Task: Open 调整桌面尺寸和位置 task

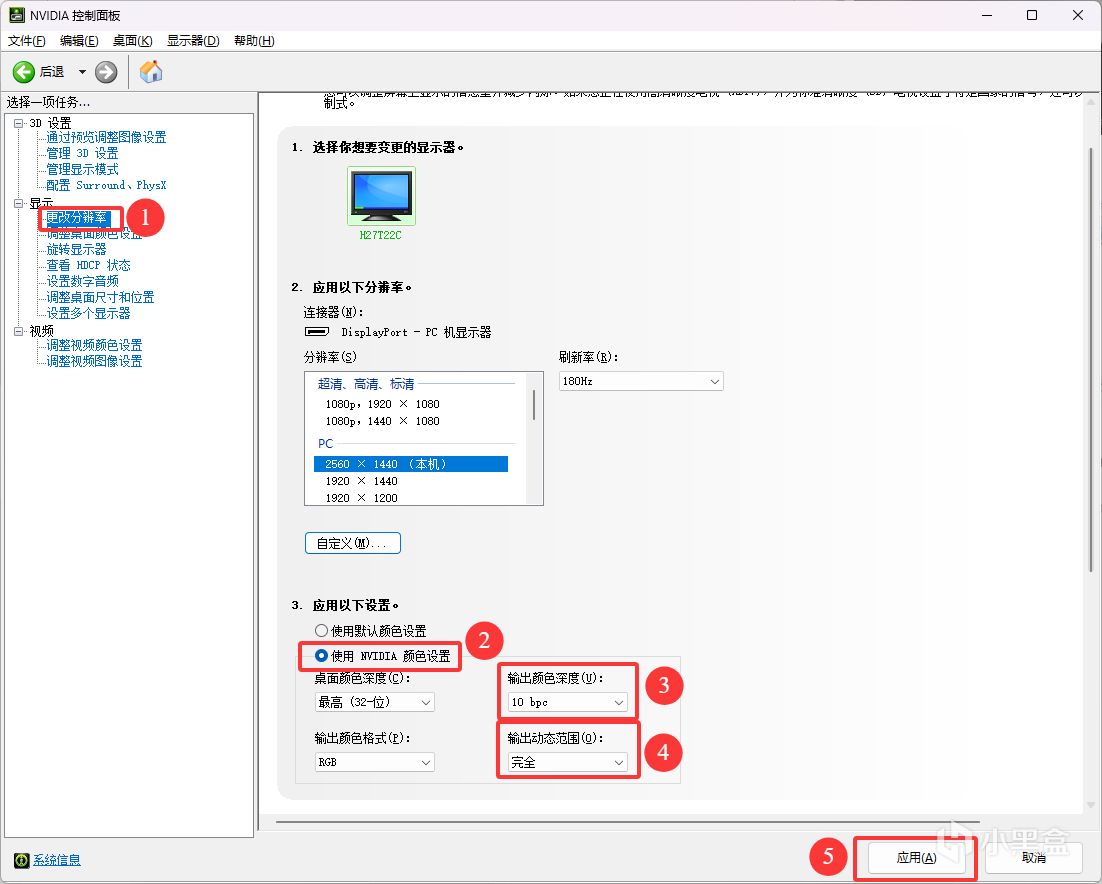Action: click(x=101, y=297)
